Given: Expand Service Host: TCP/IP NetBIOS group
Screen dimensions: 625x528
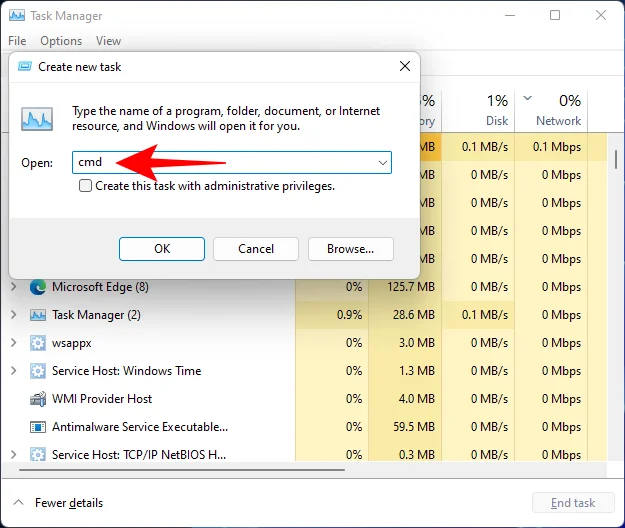Looking at the screenshot, I should tap(14, 454).
